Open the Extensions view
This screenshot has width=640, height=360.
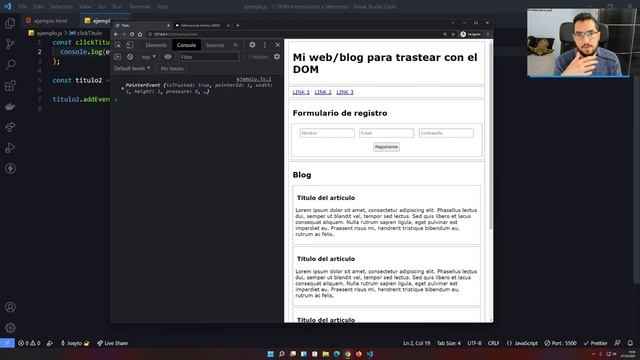point(10,86)
